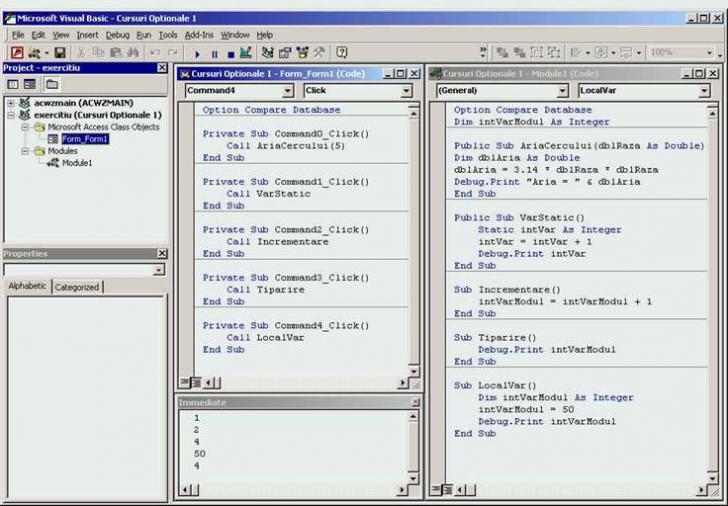Screen dimensions: 728x506
Task: Open the View menu
Action: pyautogui.click(x=60, y=35)
